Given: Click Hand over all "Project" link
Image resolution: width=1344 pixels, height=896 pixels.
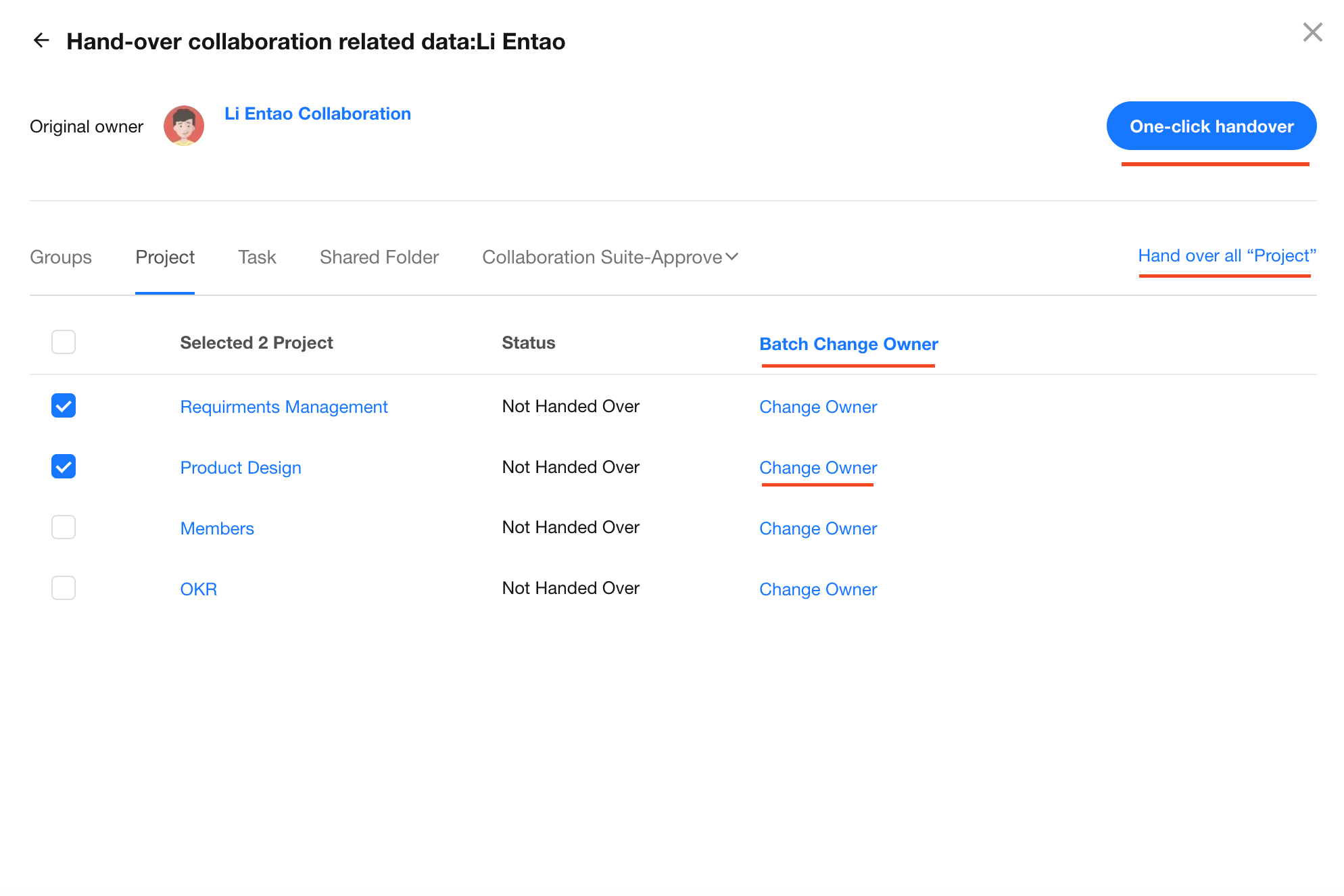Looking at the screenshot, I should pos(1227,255).
